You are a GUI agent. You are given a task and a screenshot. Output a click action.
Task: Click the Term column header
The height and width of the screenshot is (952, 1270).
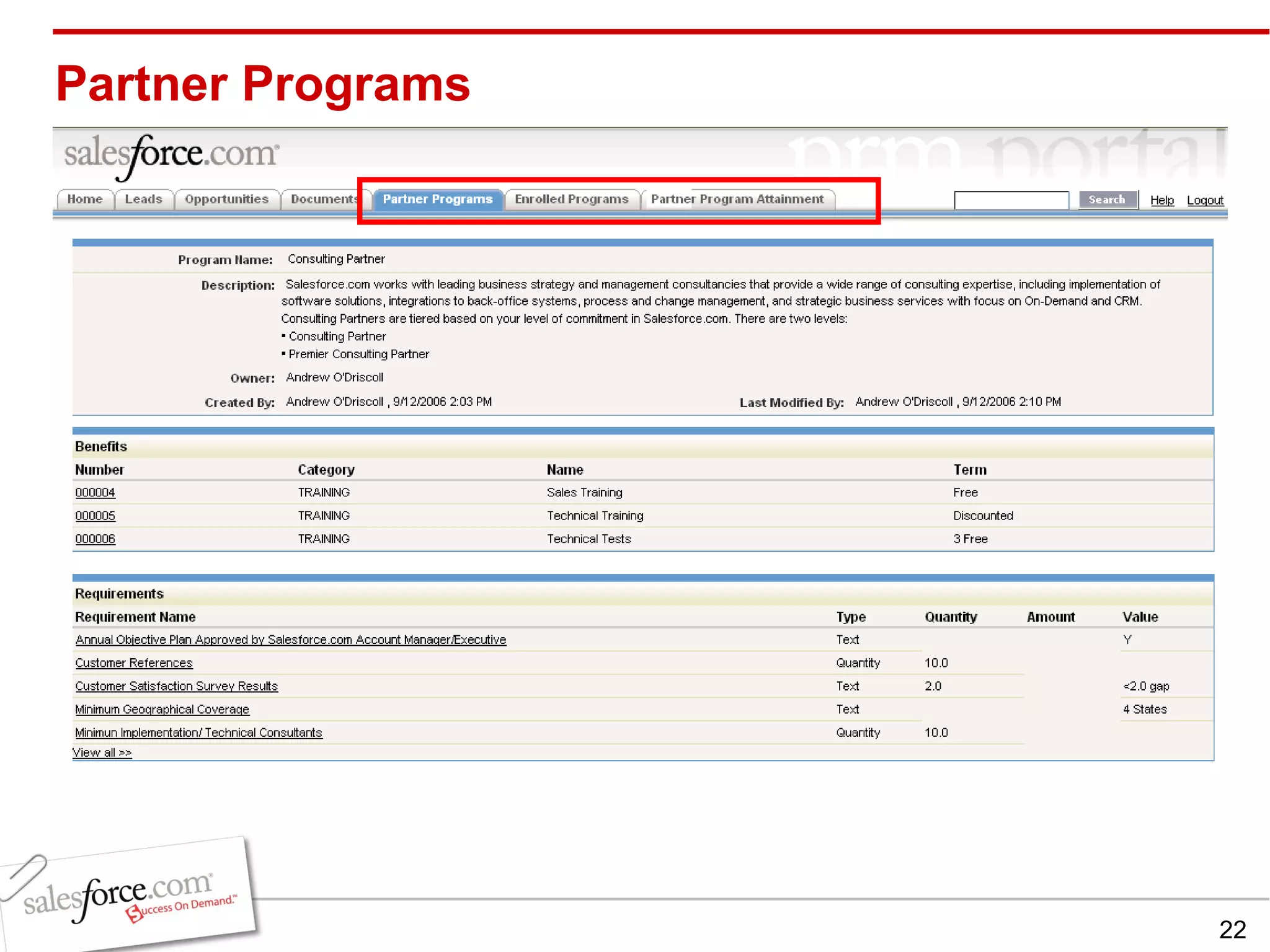[970, 470]
